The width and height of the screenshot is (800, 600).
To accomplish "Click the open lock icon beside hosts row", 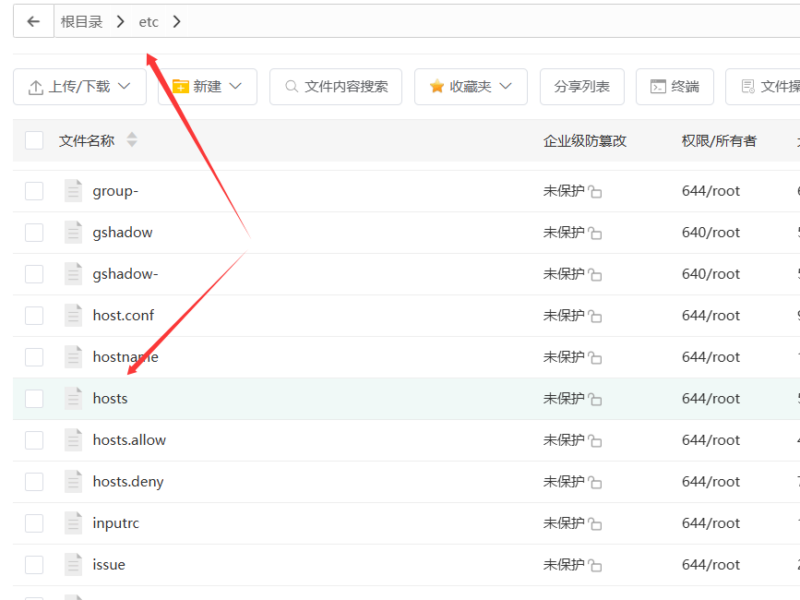I will click(x=598, y=398).
